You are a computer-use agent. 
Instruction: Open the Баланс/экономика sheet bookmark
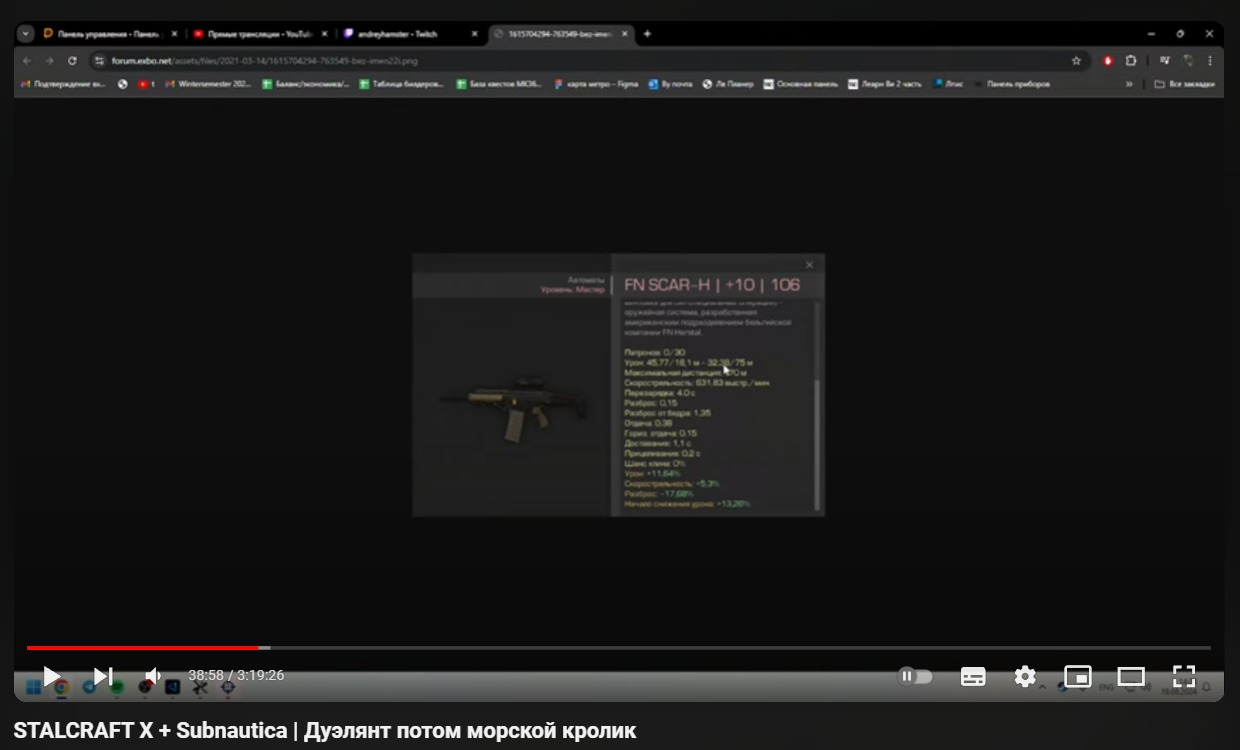coord(306,84)
